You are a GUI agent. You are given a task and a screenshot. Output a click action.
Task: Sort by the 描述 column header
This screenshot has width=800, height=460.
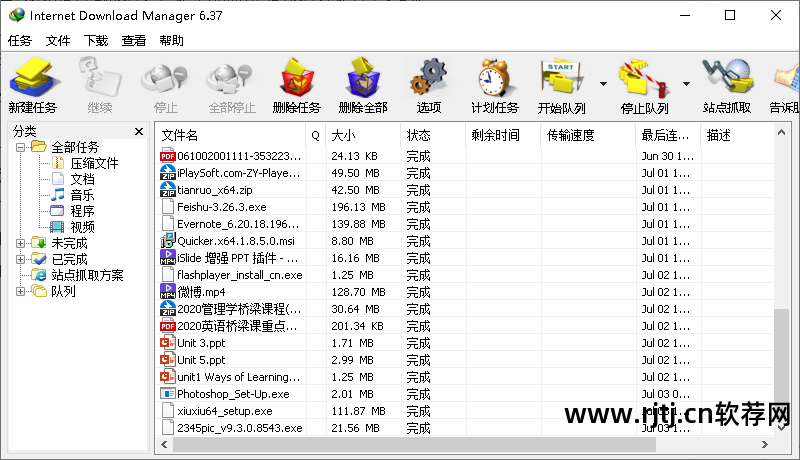click(737, 135)
